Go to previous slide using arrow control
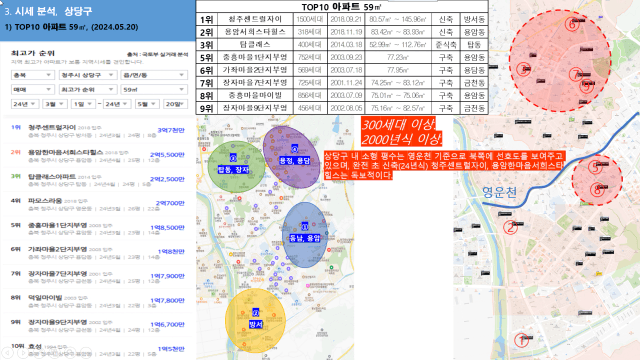 (7, 352)
